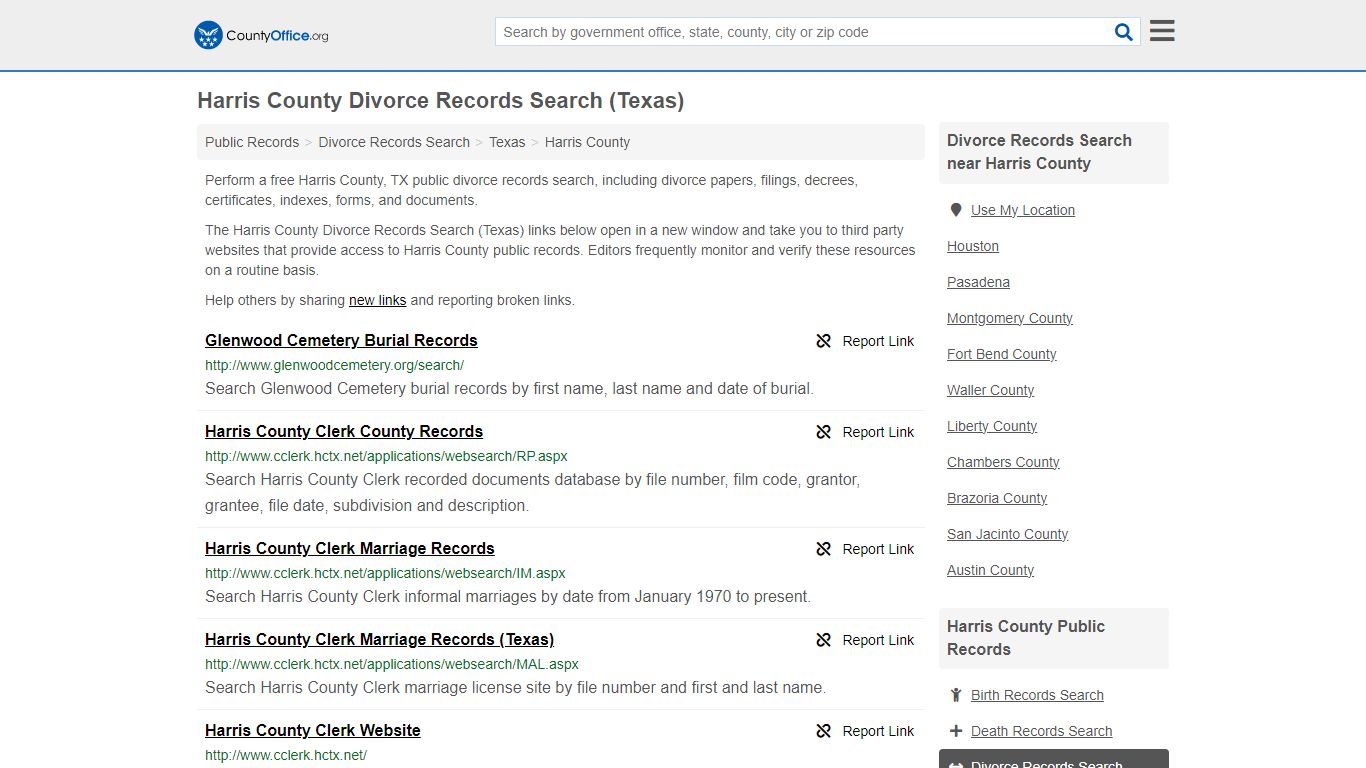Open San Jacinto County link
Screen dimensions: 1366x768
(1007, 534)
